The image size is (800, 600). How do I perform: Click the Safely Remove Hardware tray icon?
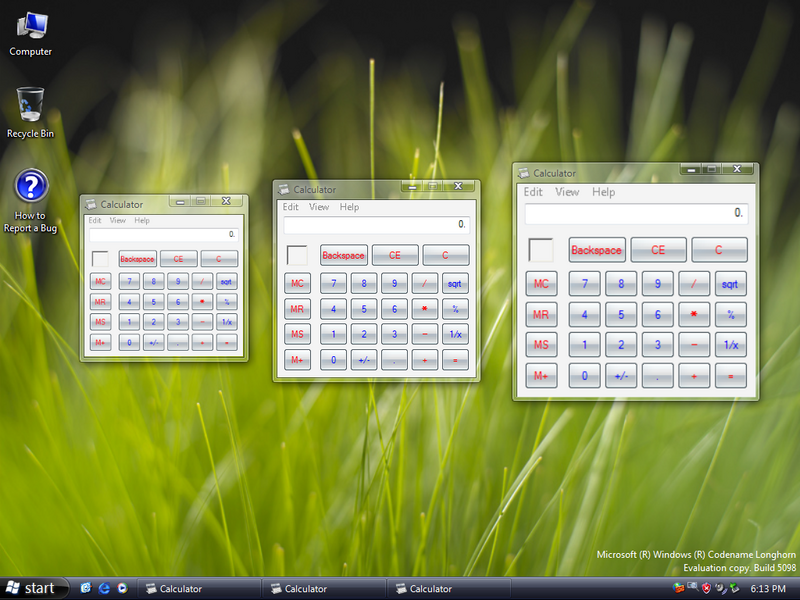(734, 589)
